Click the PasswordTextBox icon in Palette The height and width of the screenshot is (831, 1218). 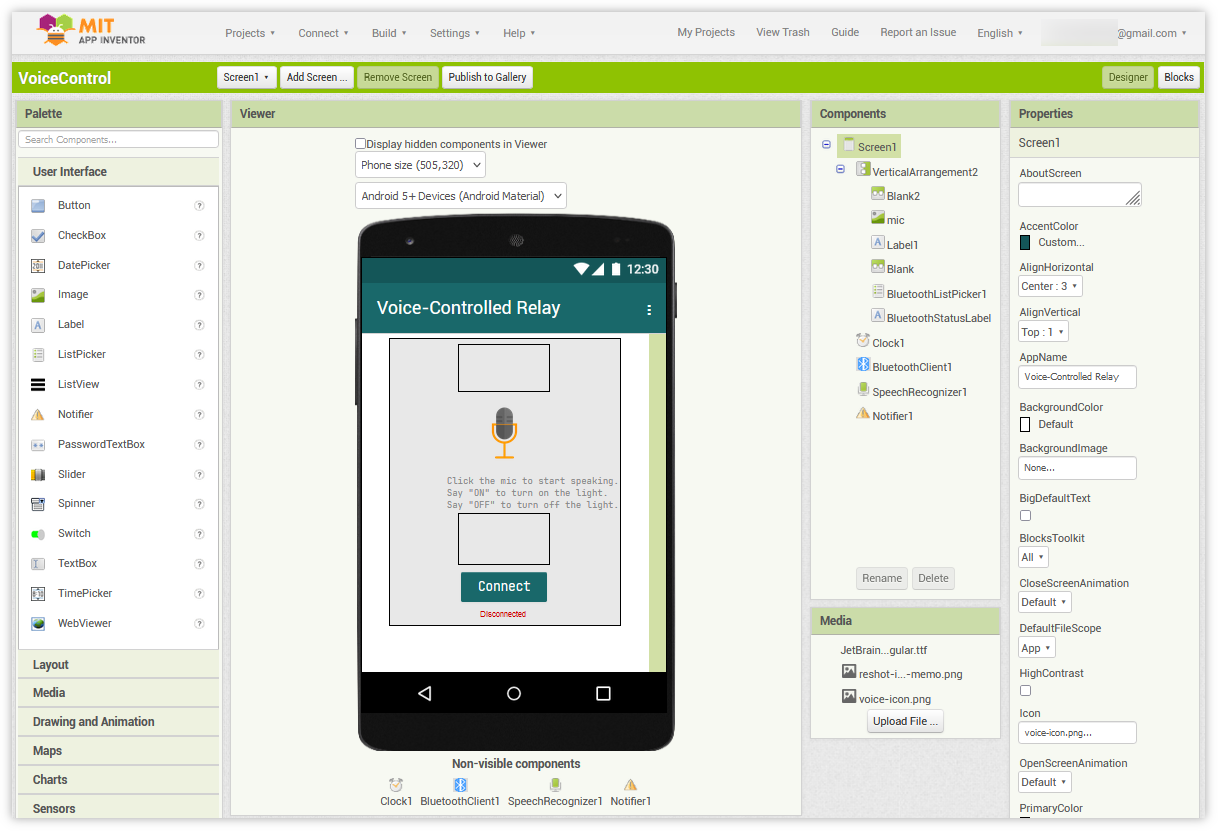38,445
